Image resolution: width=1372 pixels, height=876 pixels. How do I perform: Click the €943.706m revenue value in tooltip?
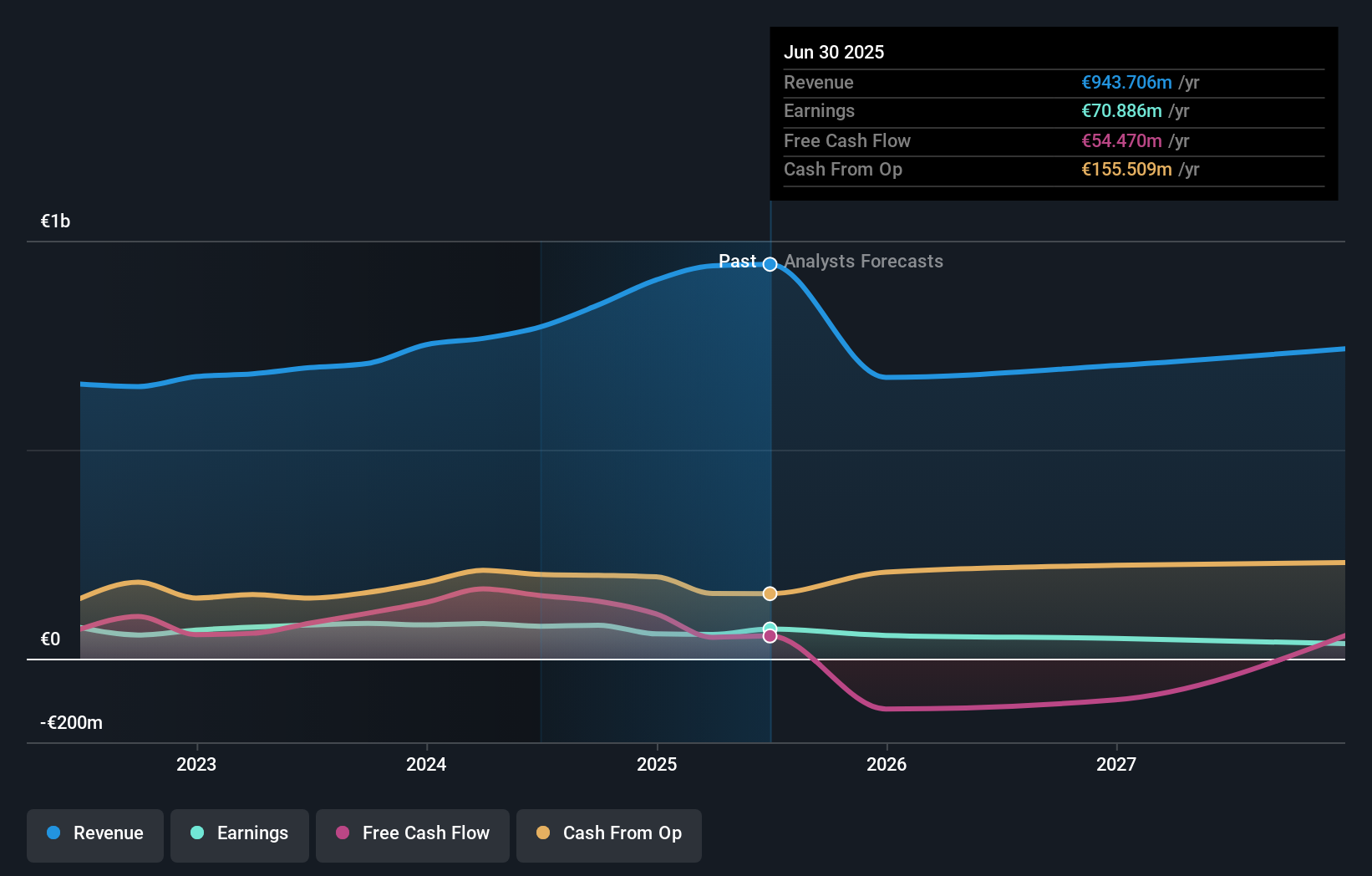click(x=1126, y=83)
